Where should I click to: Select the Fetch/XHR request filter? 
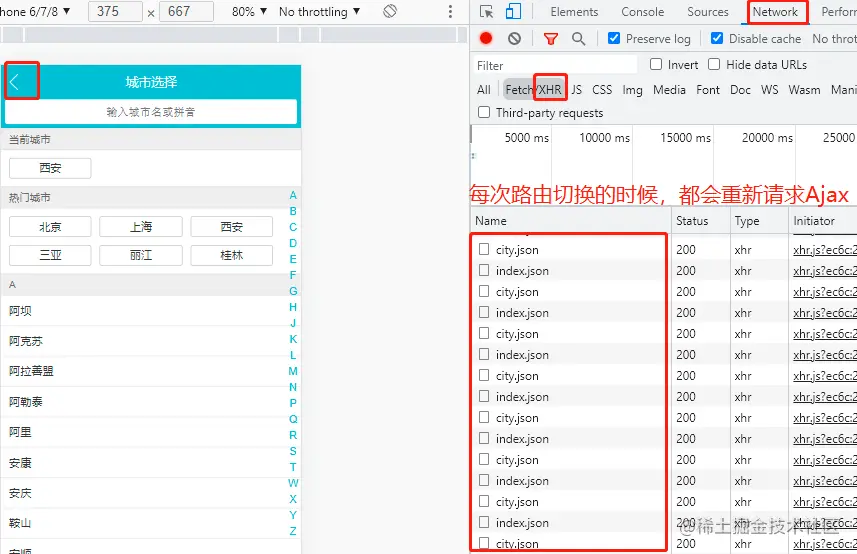[x=533, y=90]
